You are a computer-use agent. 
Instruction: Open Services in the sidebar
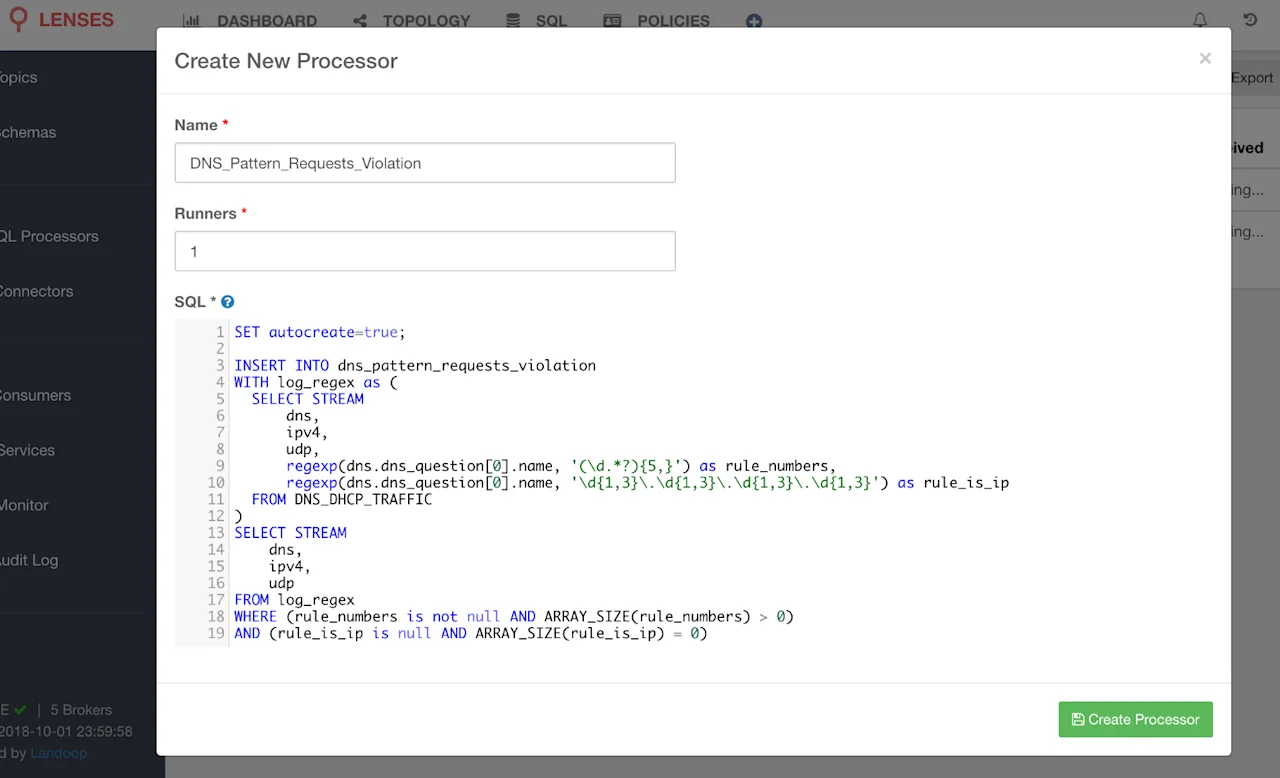28,450
